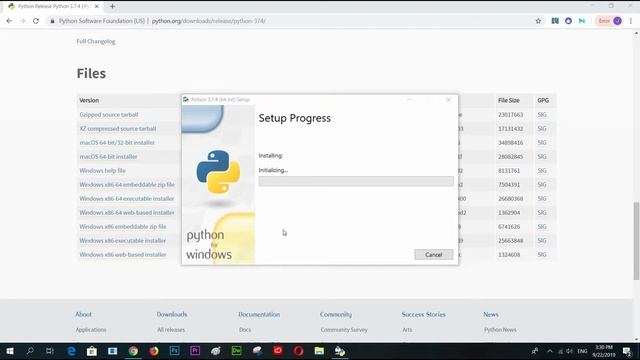Switch to Chrome in taskbar

coord(133,351)
